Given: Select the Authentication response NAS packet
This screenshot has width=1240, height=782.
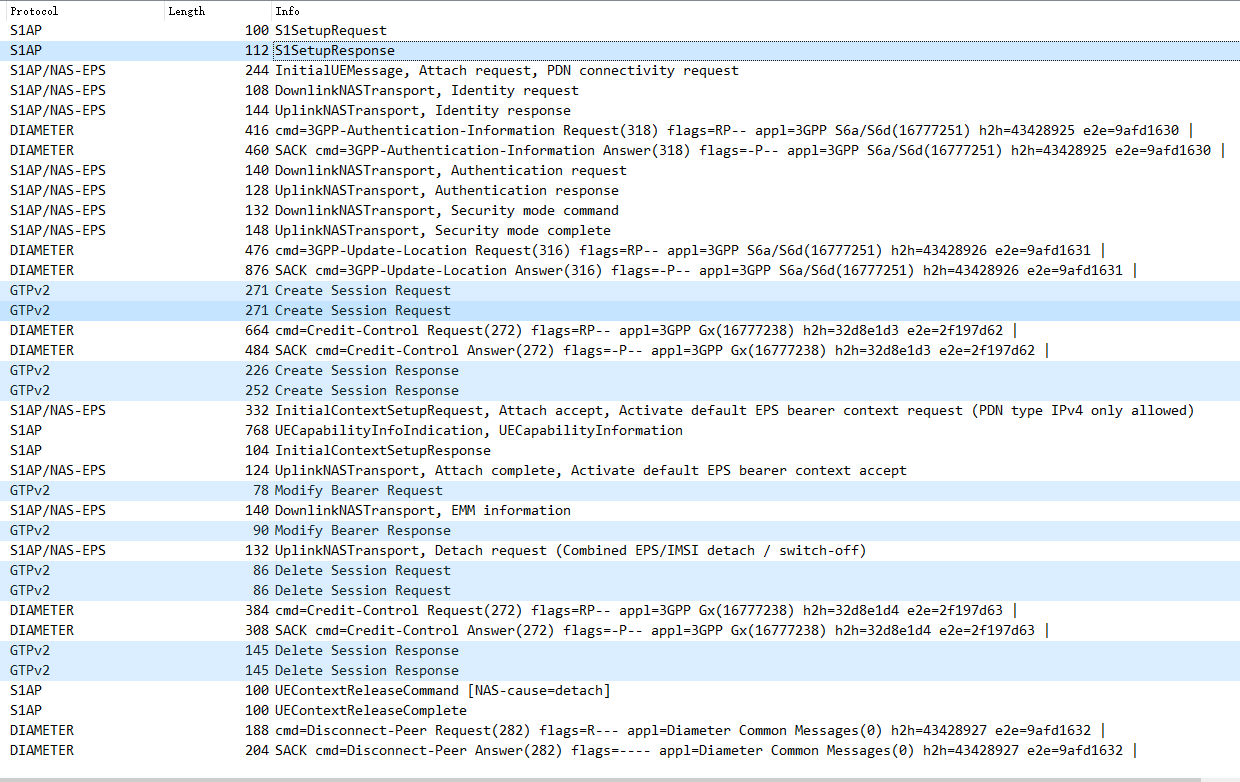Looking at the screenshot, I should coord(620,191).
